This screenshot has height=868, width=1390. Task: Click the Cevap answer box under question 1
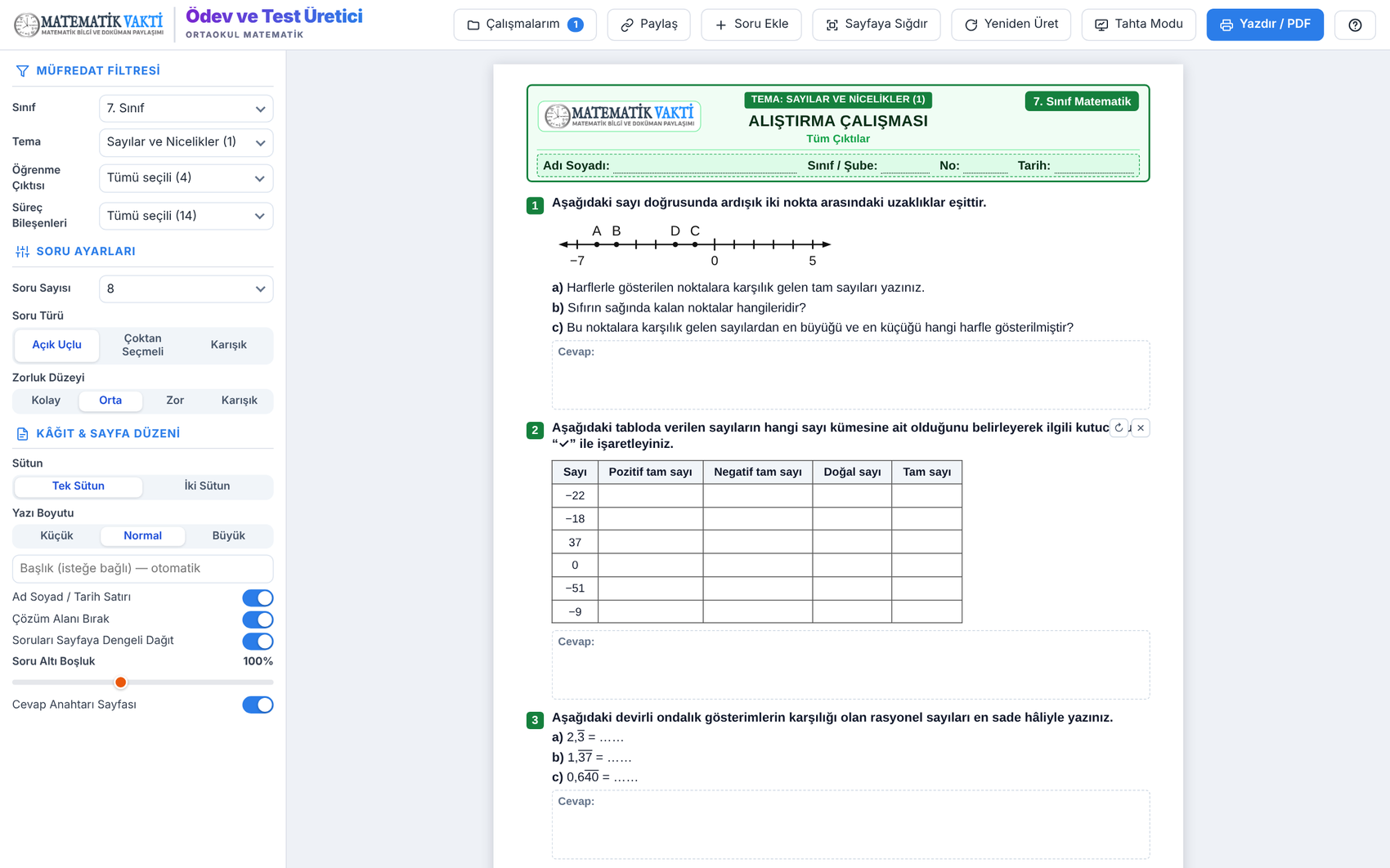click(x=850, y=375)
